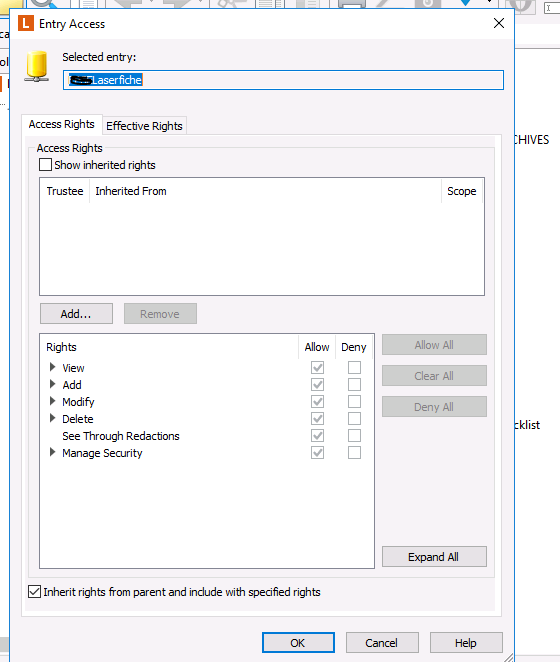The width and height of the screenshot is (560, 662).
Task: Click the Cancel button
Action: 382,643
